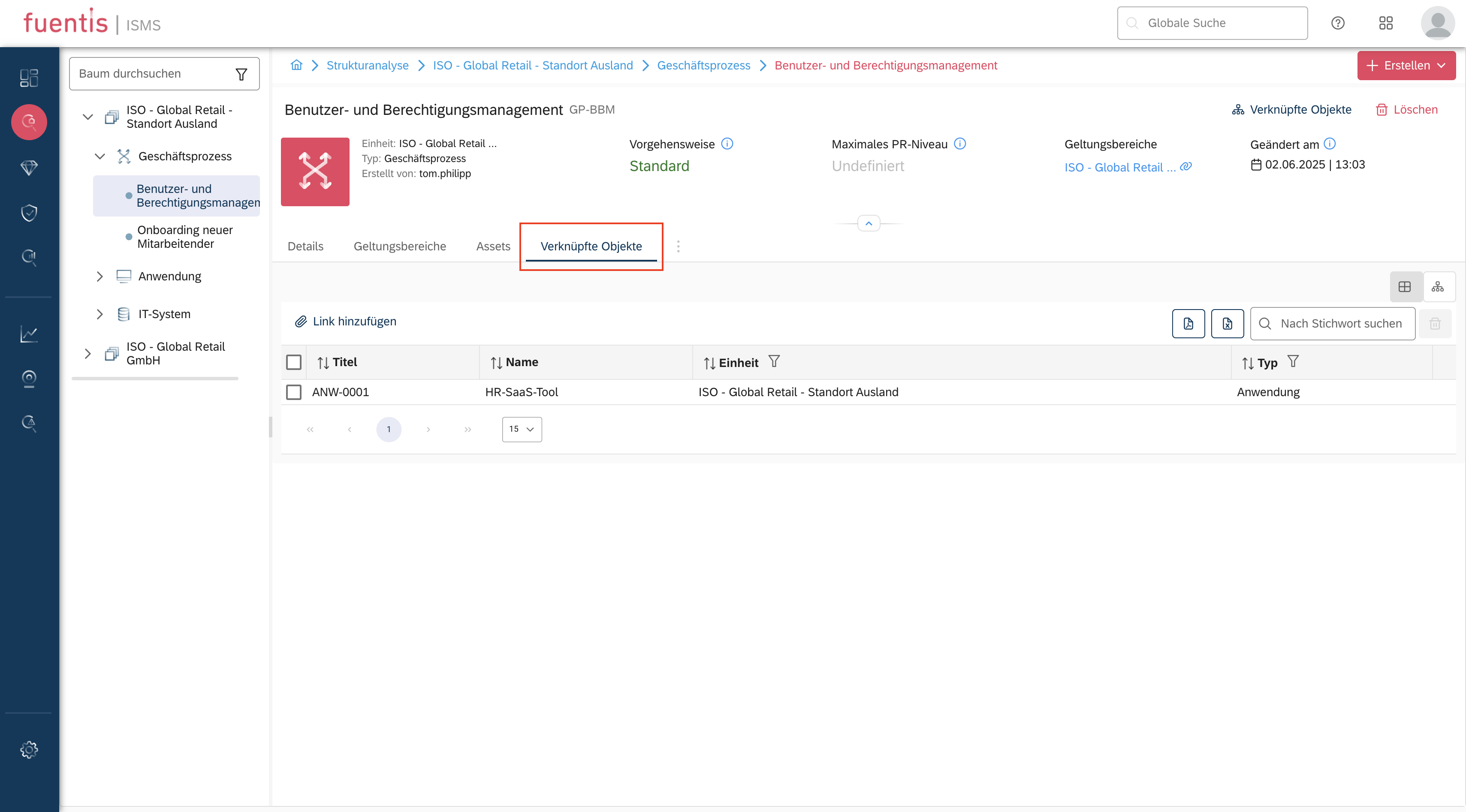The height and width of the screenshot is (812, 1466).
Task: Check the ANW-0001 row checkbox
Action: [x=294, y=392]
